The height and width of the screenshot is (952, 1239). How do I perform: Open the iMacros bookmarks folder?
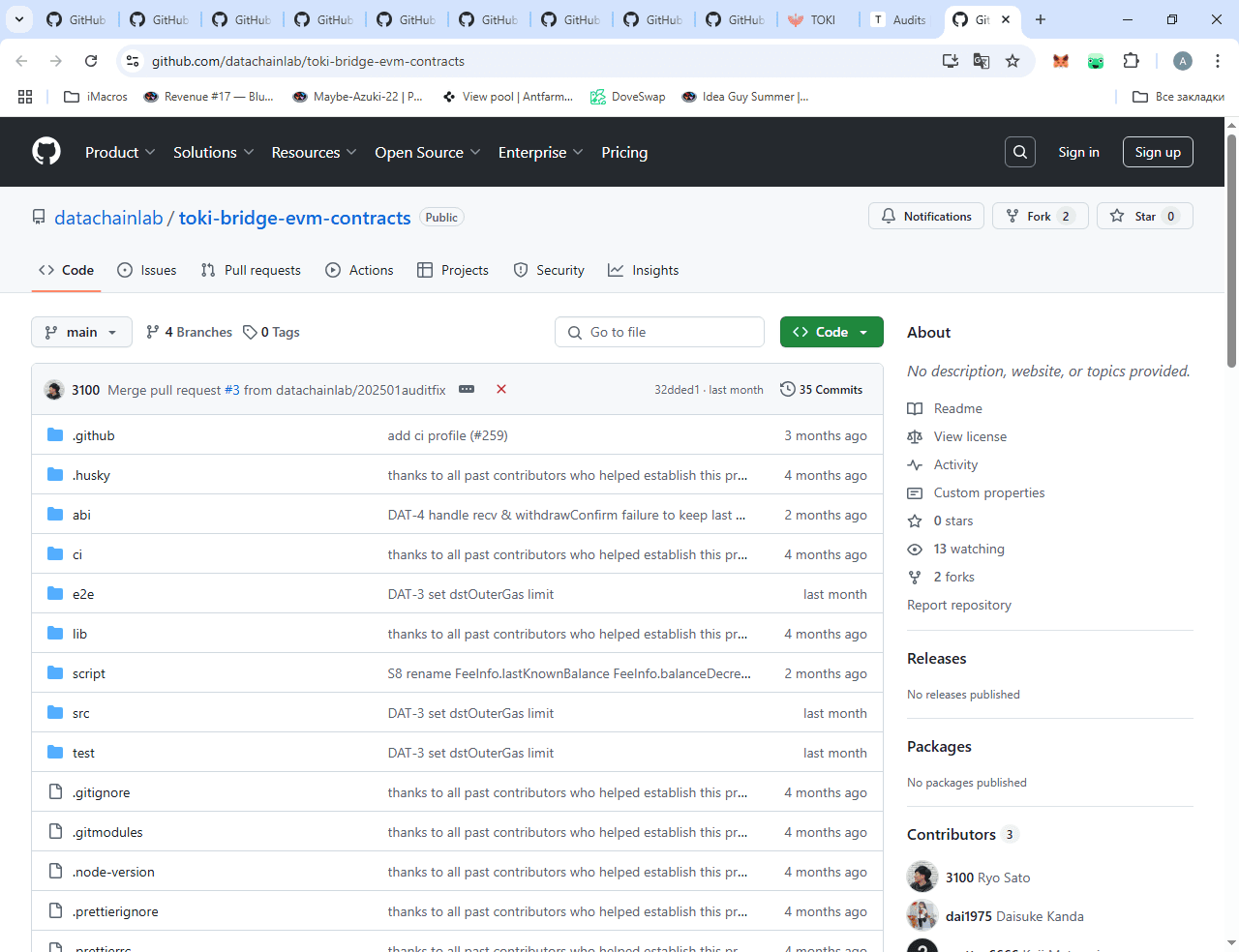(x=96, y=97)
